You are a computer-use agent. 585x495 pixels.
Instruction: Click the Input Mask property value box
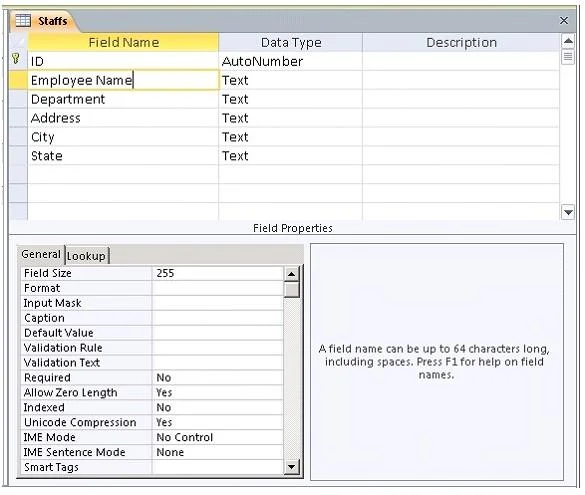pos(218,303)
